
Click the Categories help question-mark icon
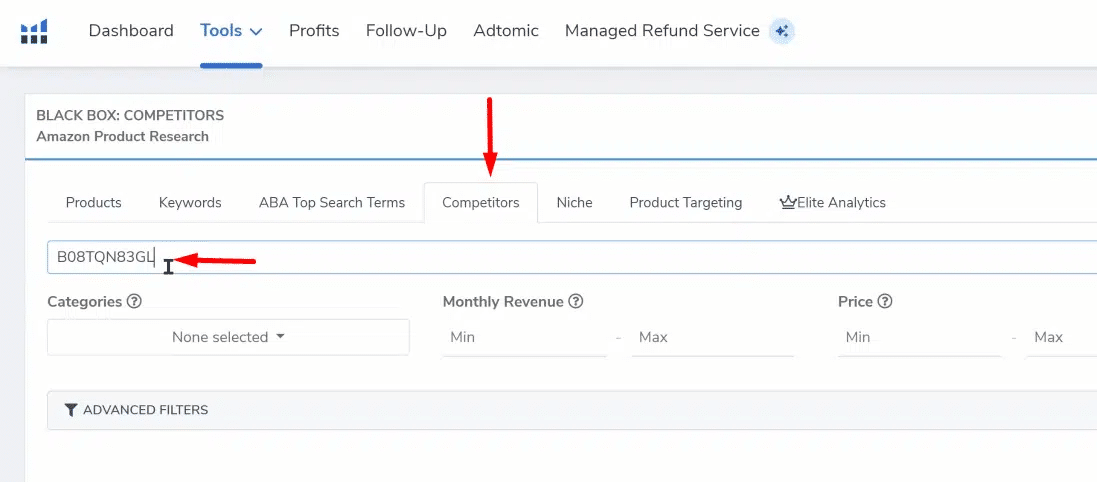point(134,301)
